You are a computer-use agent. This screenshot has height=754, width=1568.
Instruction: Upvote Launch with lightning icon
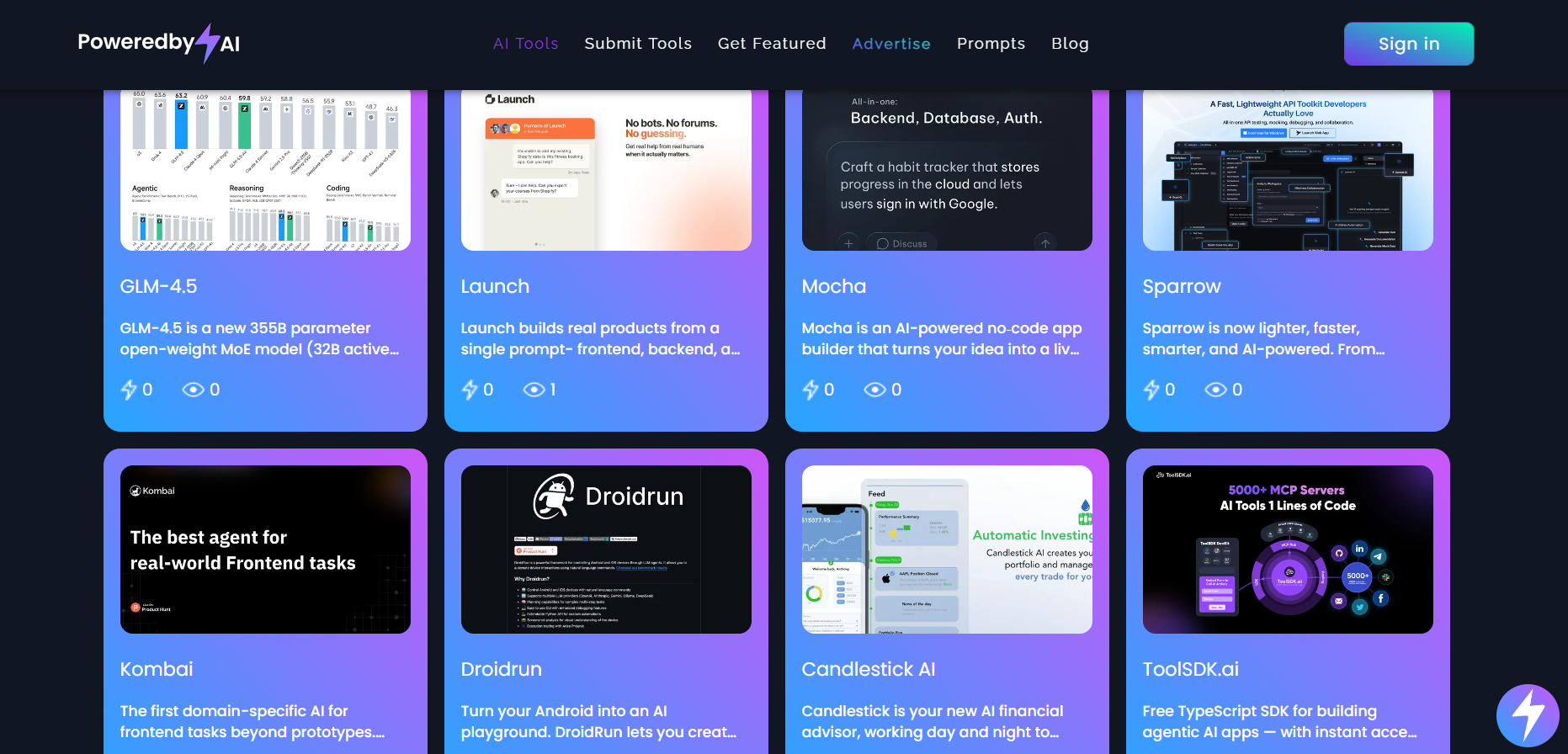coord(470,390)
